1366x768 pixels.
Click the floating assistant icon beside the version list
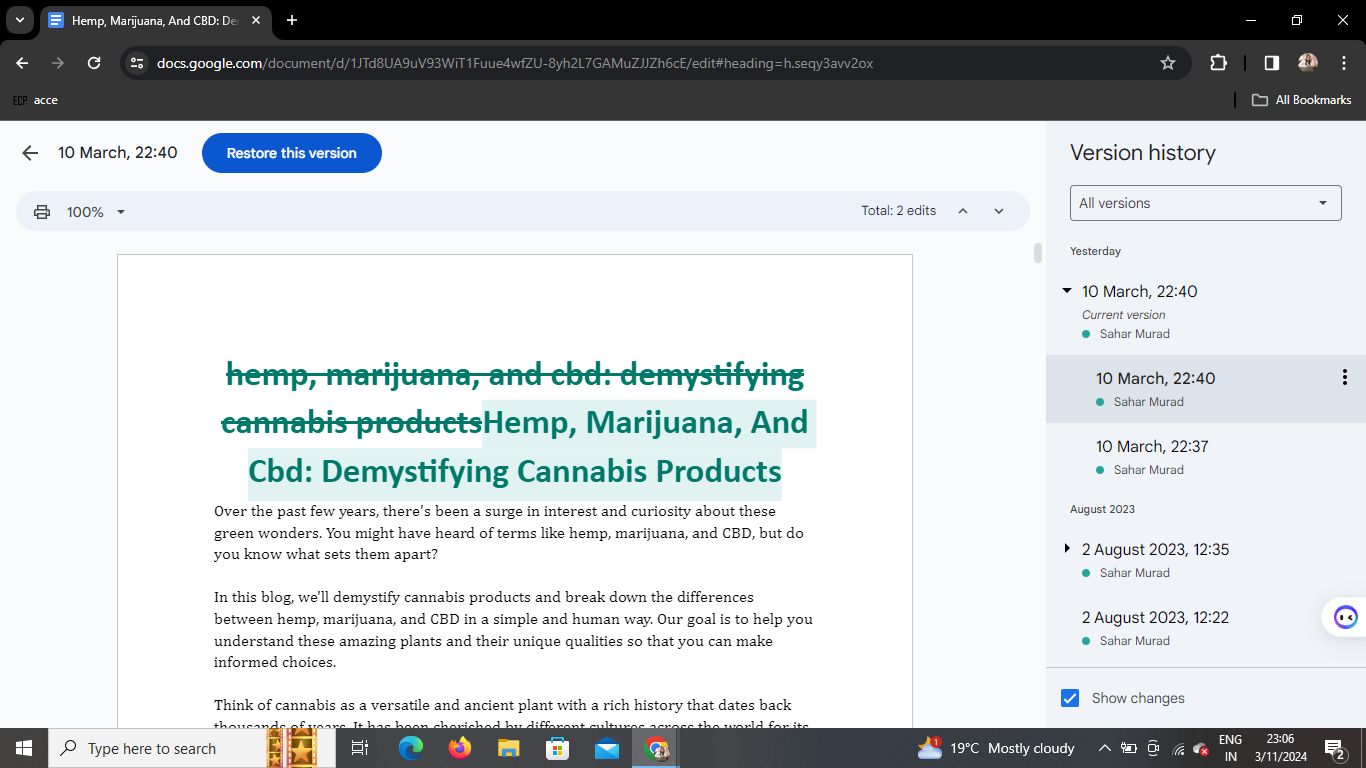pos(1346,617)
